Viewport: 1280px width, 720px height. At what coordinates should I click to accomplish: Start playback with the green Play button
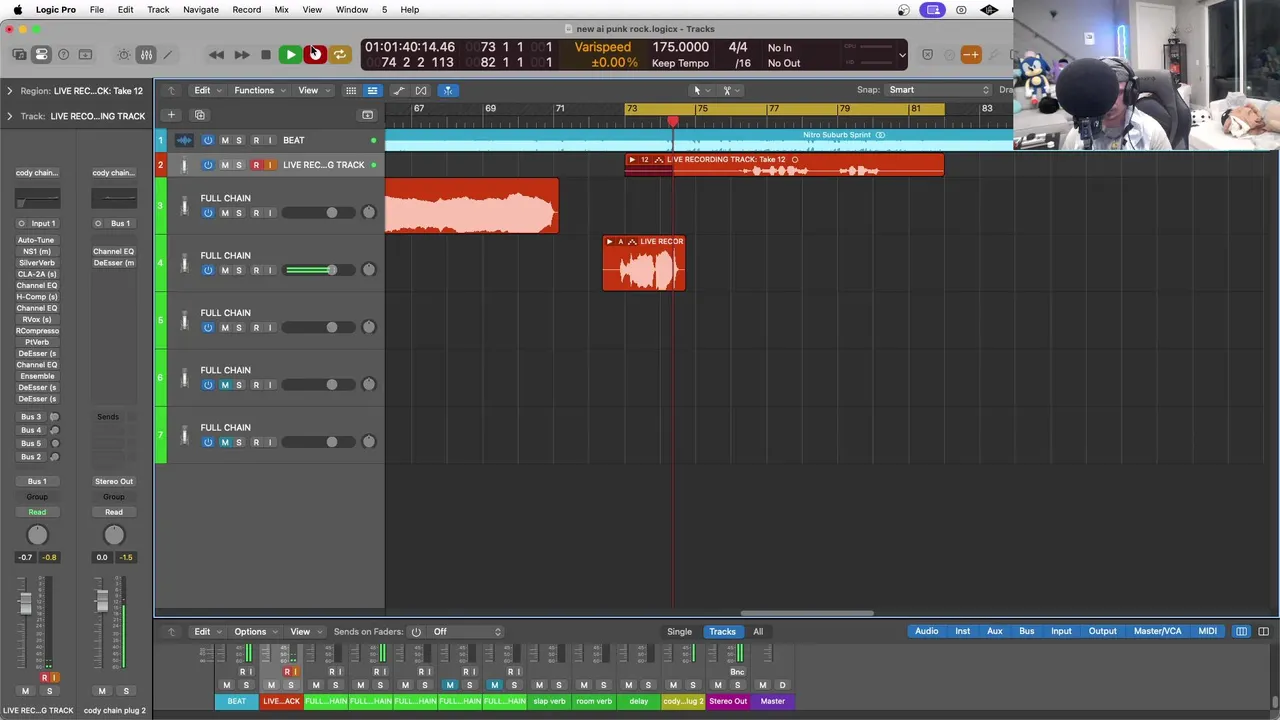(x=290, y=55)
